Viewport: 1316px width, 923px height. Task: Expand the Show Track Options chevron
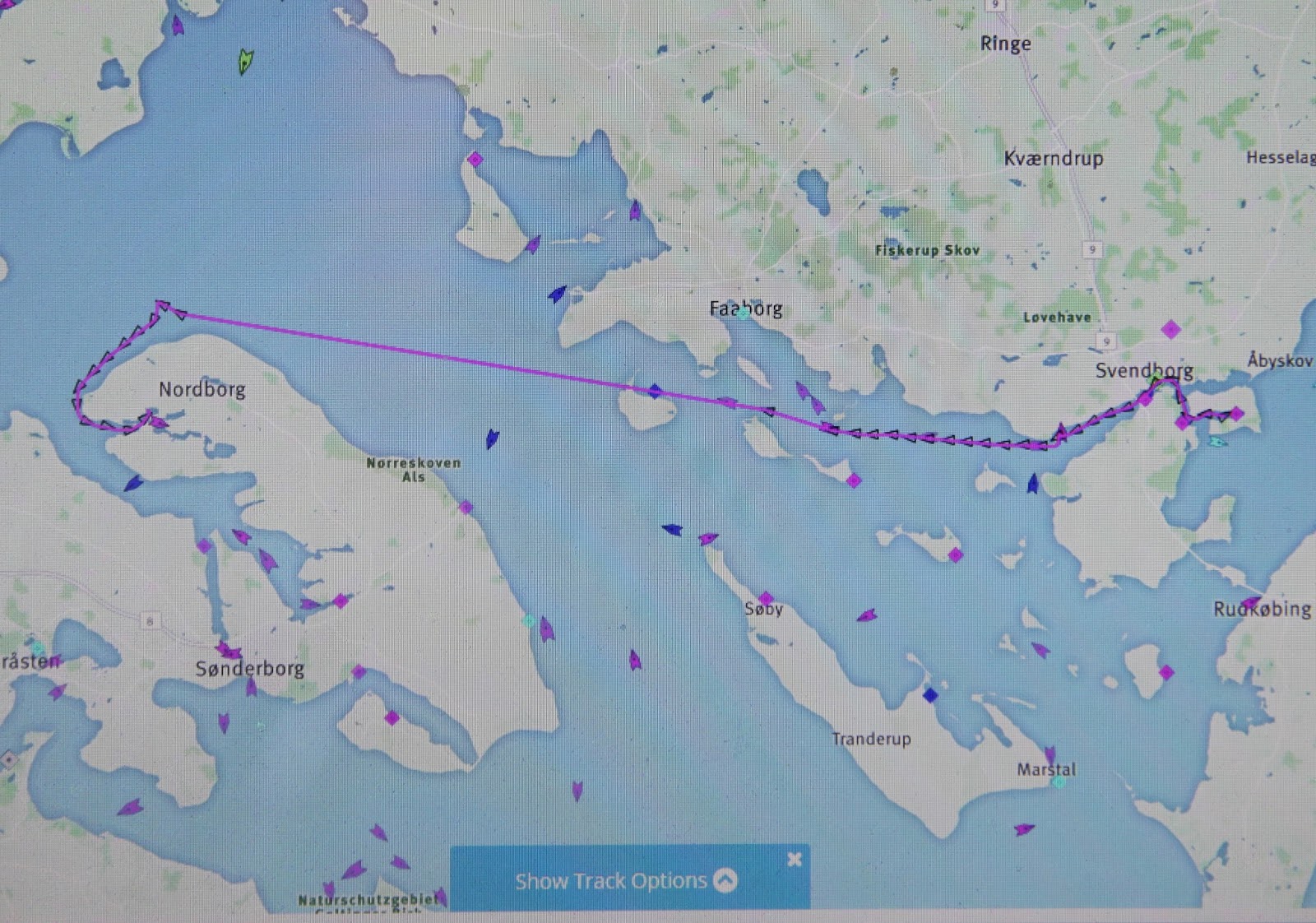click(725, 880)
